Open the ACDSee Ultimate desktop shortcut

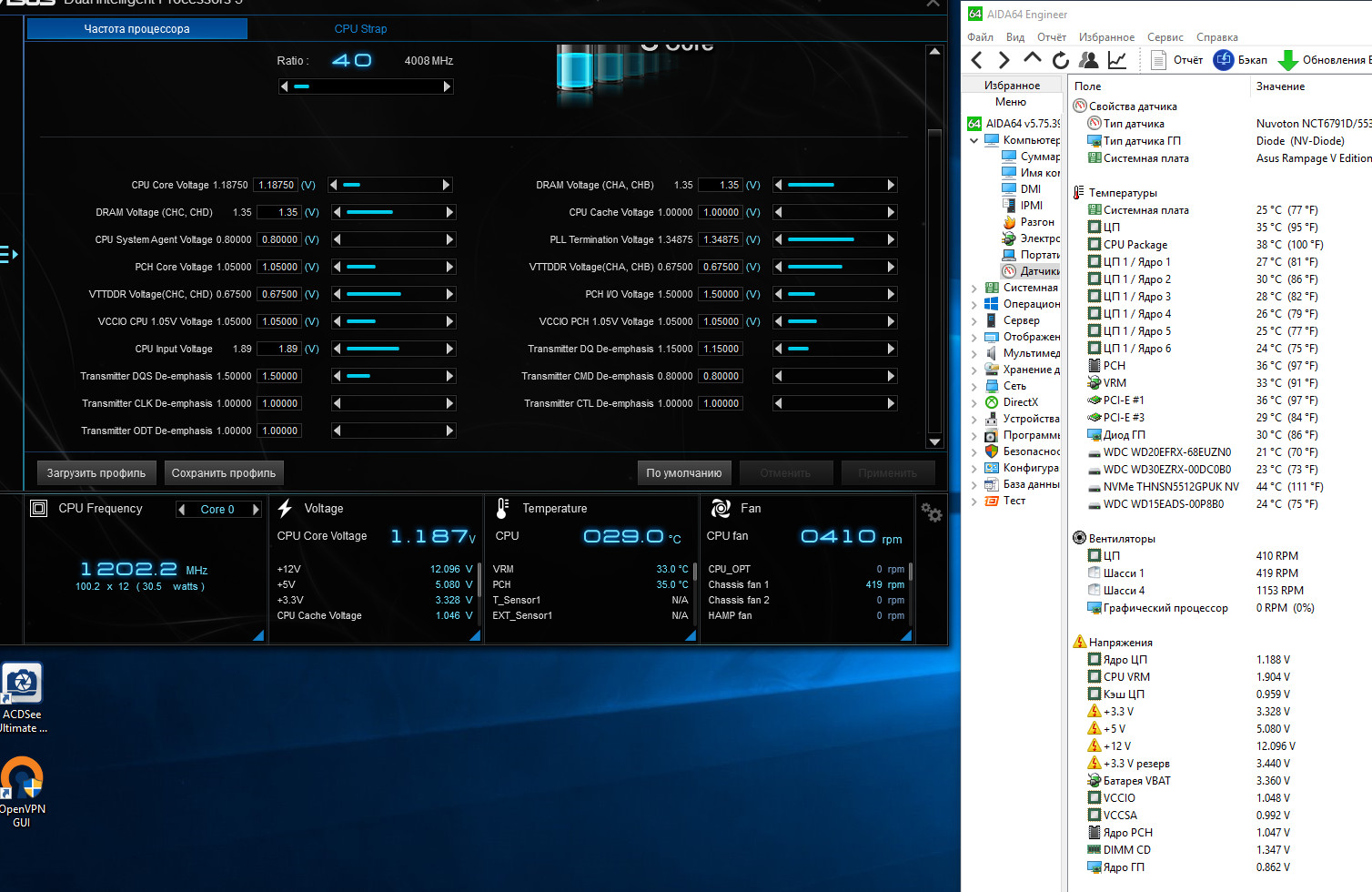pos(22,684)
